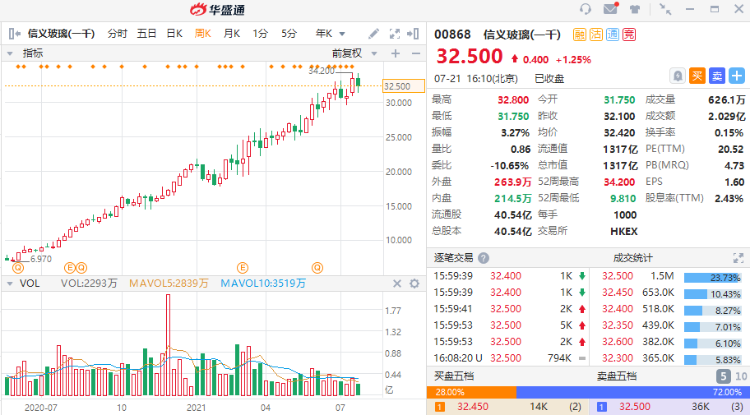Click the orange buy (买) button
The image size is (750, 415).
coord(697,76)
